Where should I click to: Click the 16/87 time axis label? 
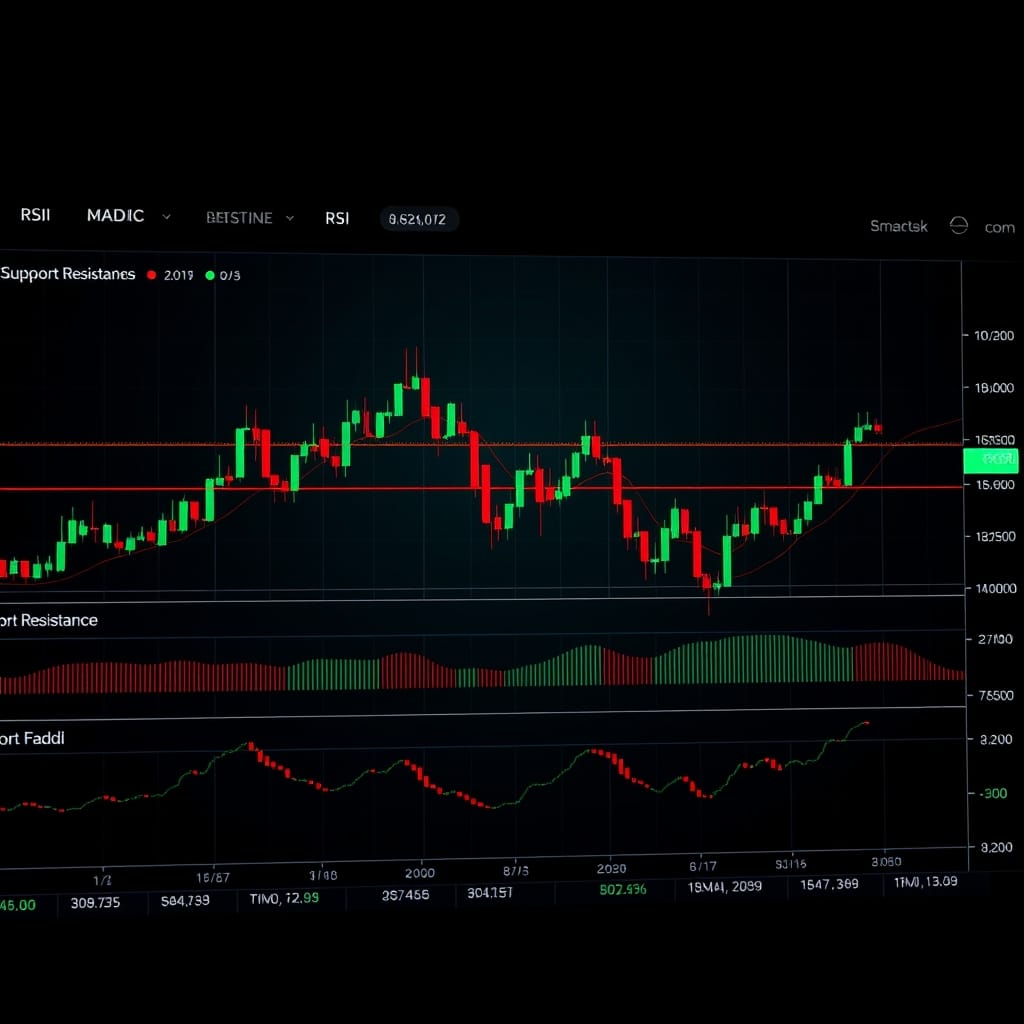[x=213, y=878]
